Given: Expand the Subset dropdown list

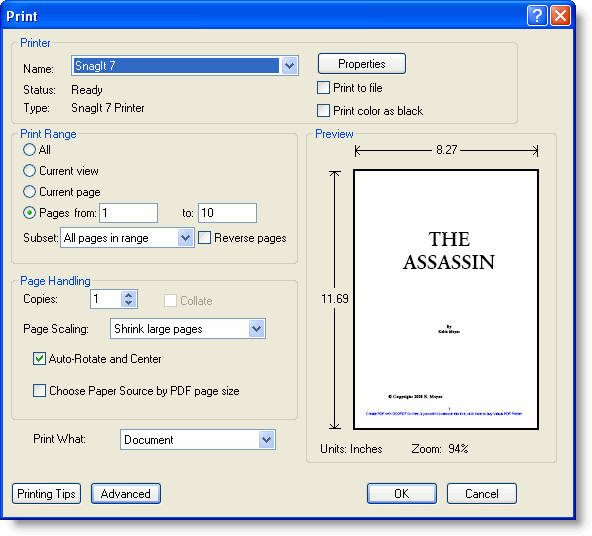Looking at the screenshot, I should coord(185,238).
